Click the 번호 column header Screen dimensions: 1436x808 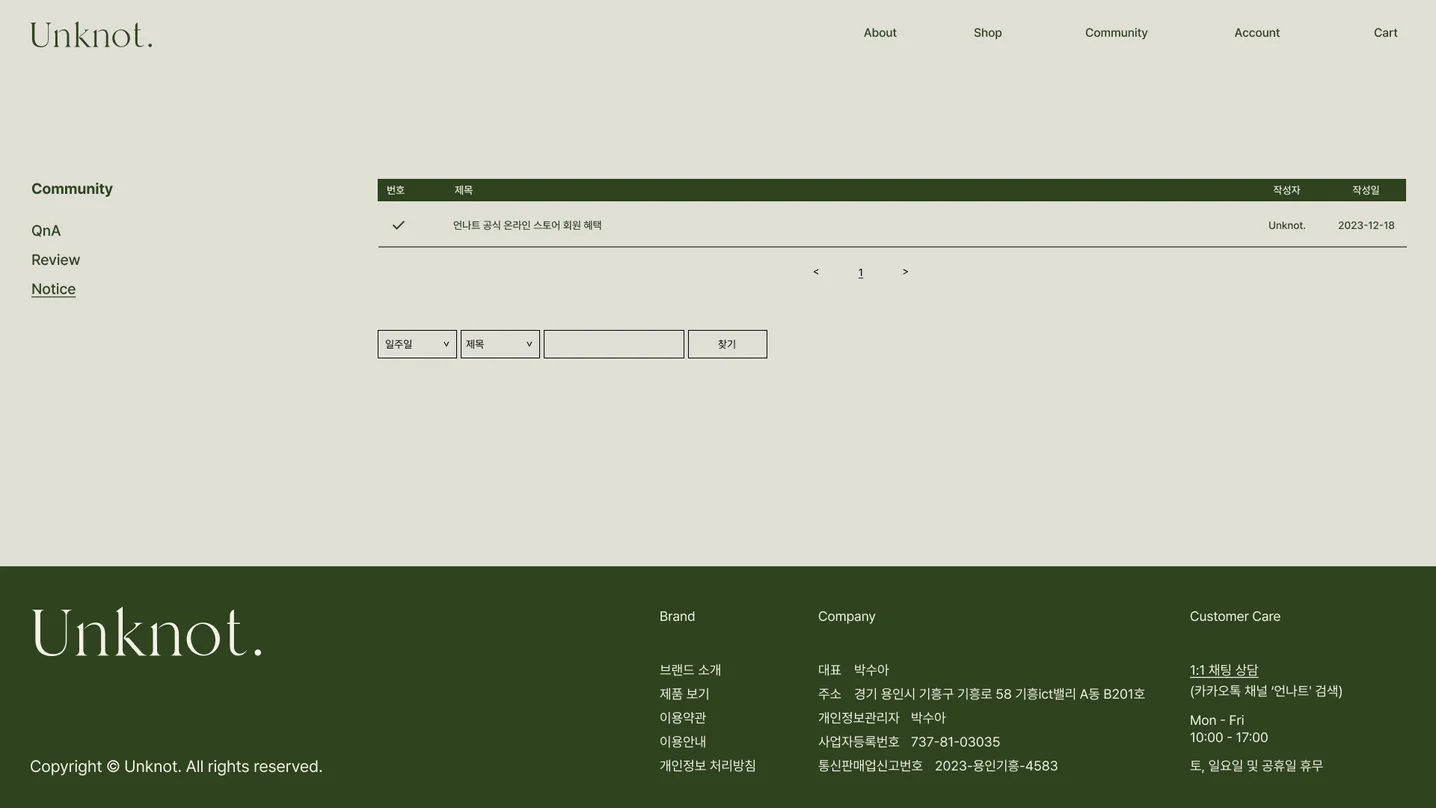coord(396,190)
